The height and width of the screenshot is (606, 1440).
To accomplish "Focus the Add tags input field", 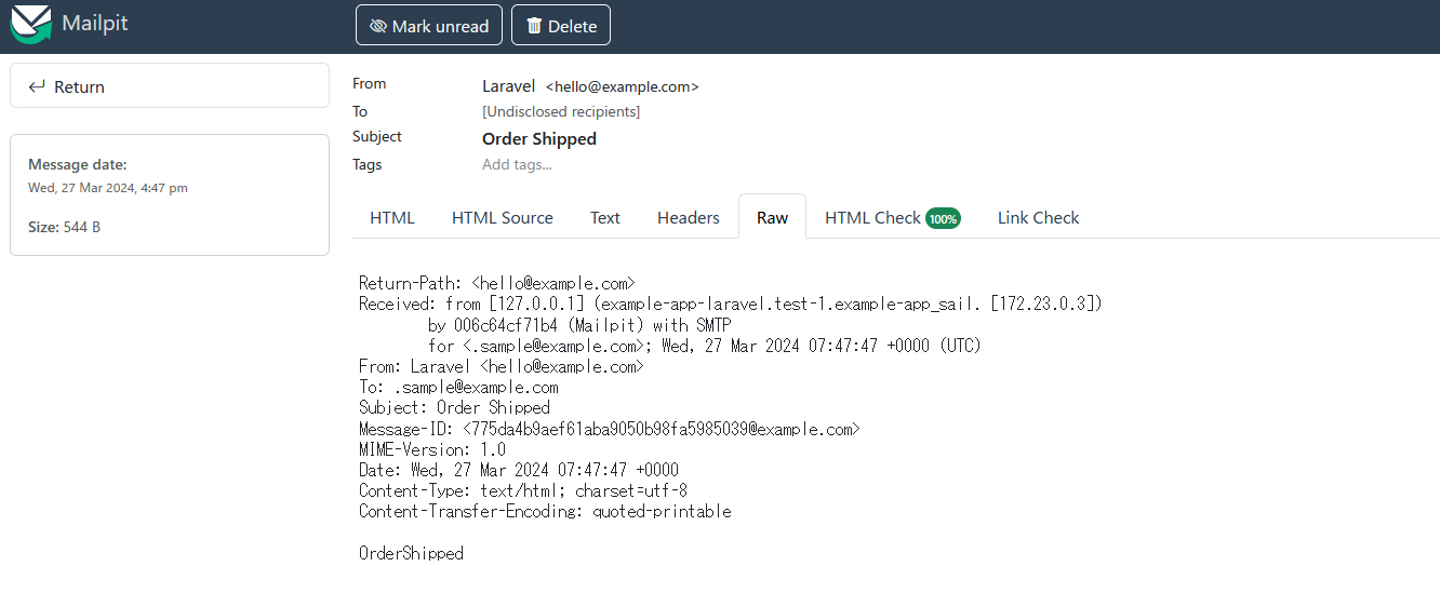I will pyautogui.click(x=517, y=165).
